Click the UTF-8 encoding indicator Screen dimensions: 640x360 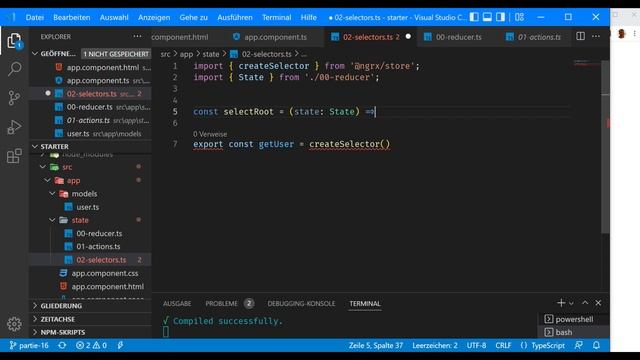(x=476, y=345)
